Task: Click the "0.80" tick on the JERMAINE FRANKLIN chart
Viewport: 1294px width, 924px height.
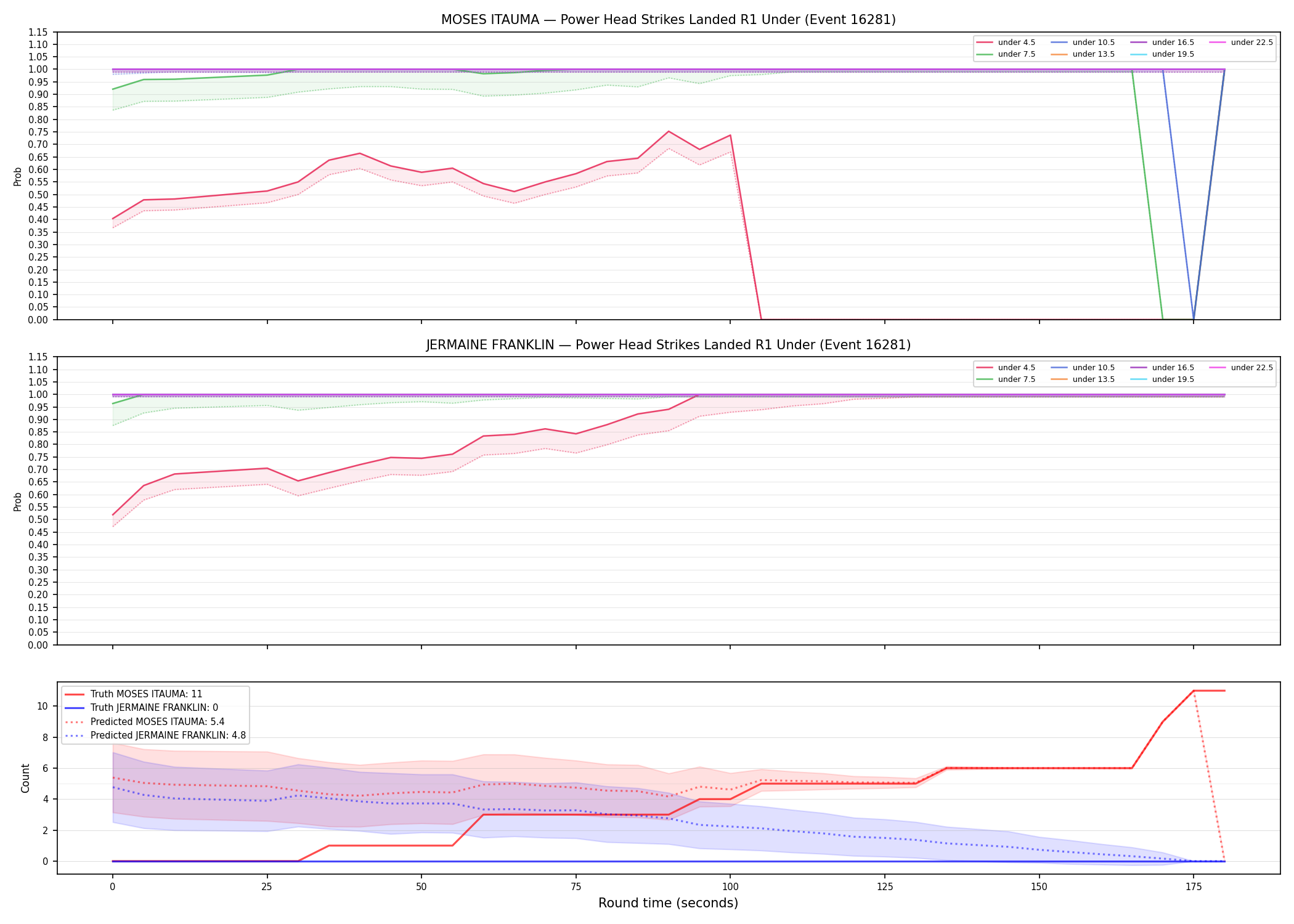Action: pyautogui.click(x=38, y=445)
